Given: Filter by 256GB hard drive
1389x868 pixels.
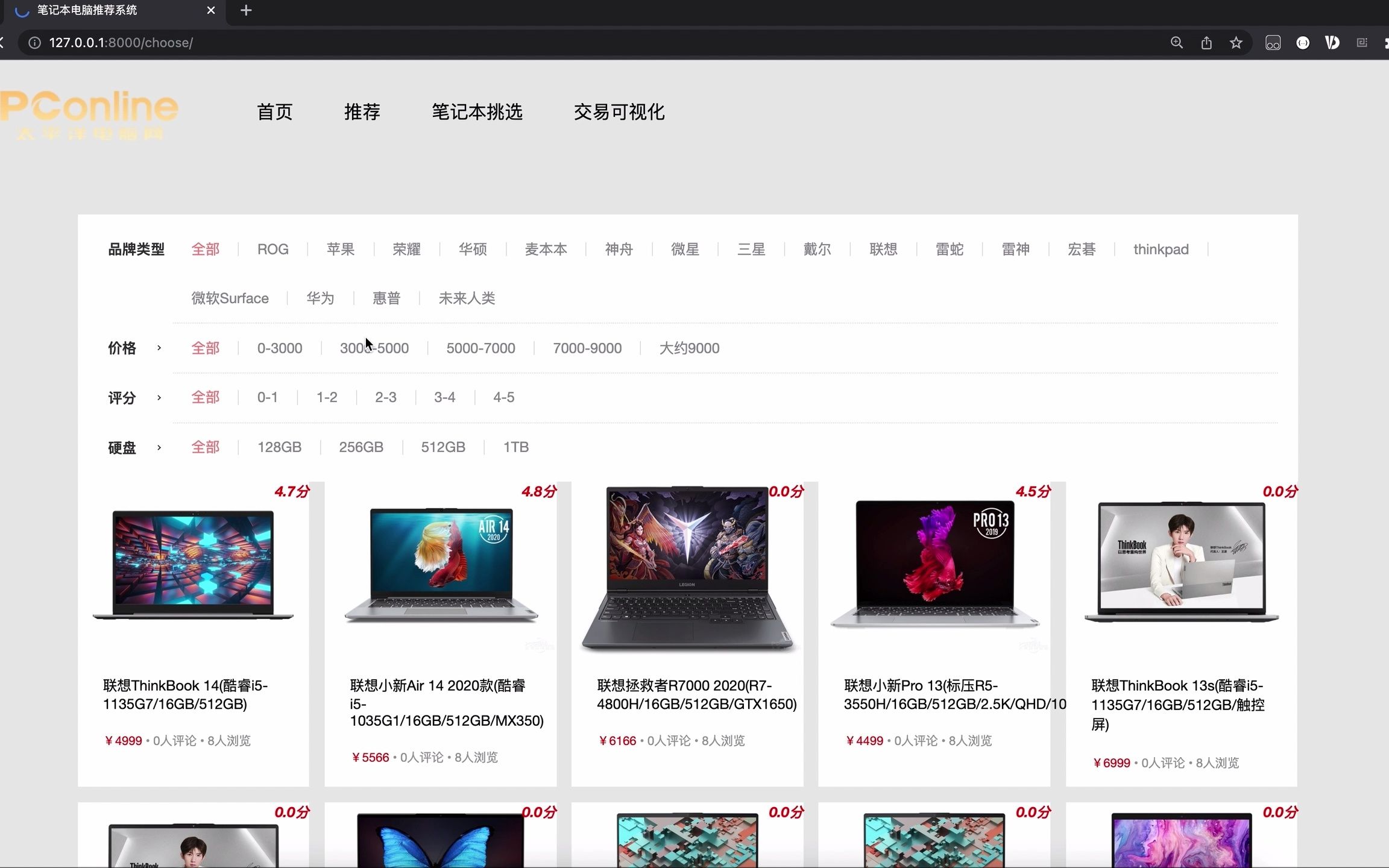Looking at the screenshot, I should 361,447.
